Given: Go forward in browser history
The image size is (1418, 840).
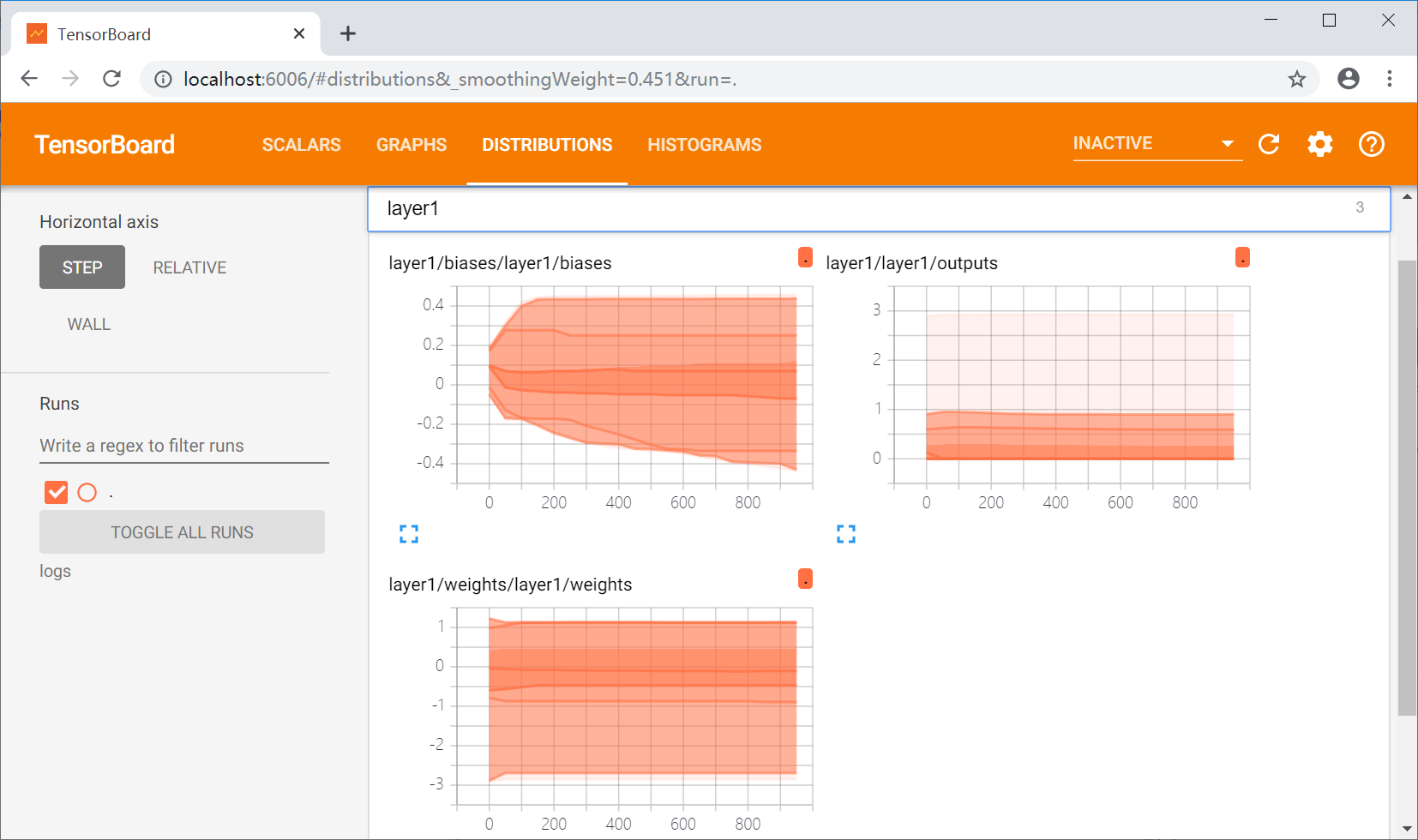Looking at the screenshot, I should pyautogui.click(x=70, y=79).
